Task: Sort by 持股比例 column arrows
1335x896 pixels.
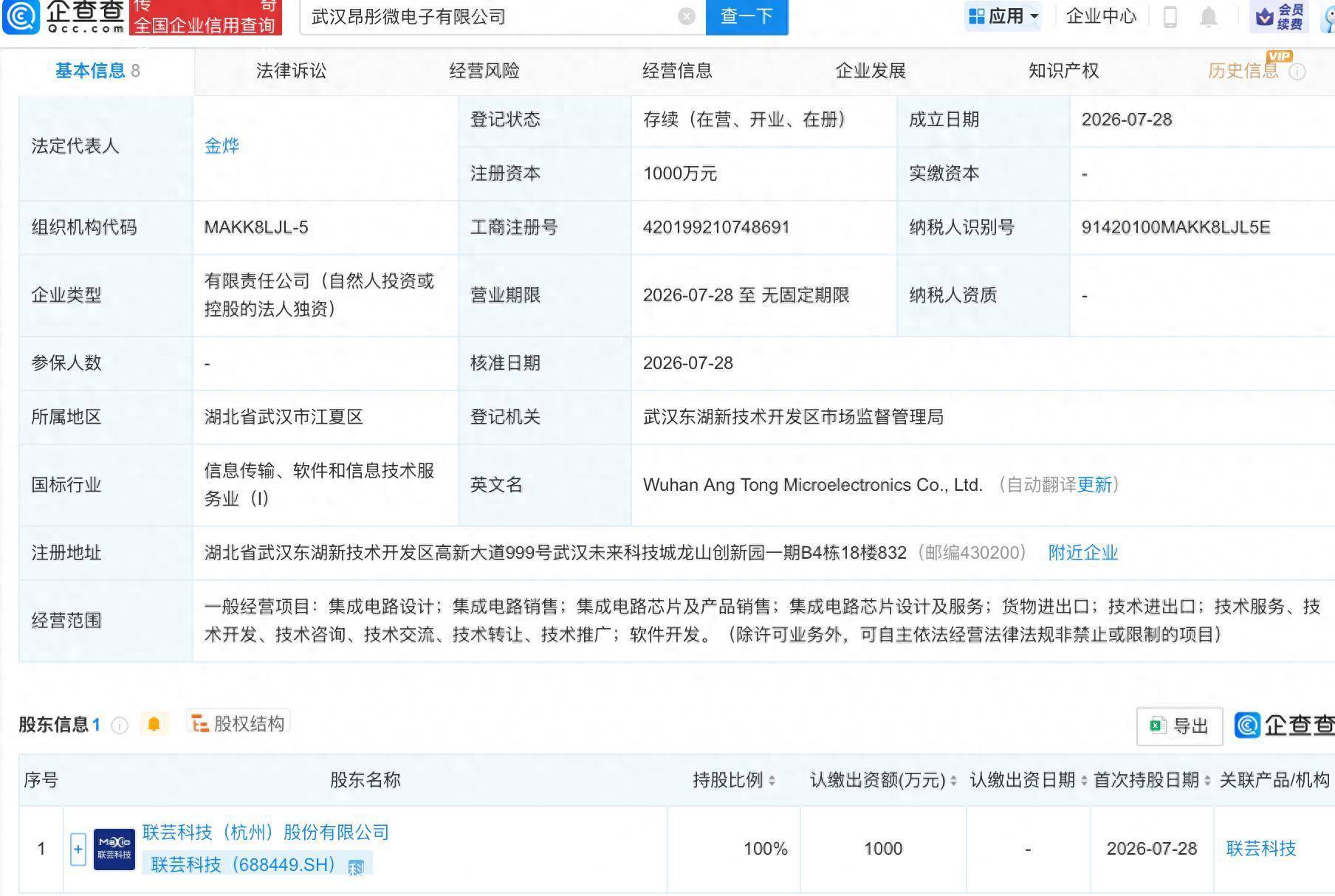Action: tap(772, 780)
